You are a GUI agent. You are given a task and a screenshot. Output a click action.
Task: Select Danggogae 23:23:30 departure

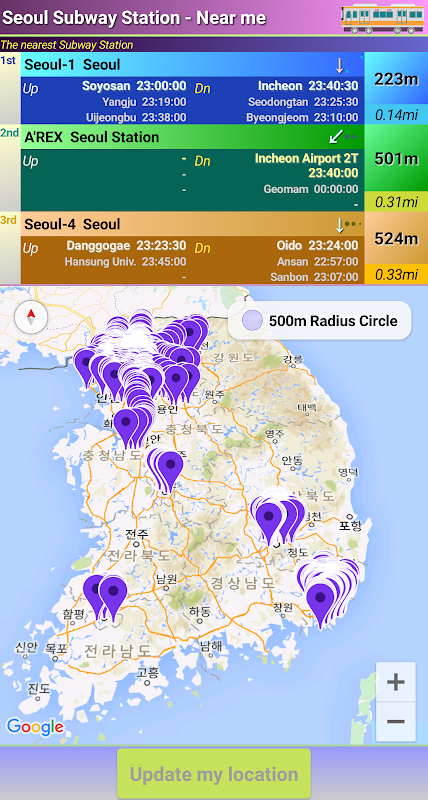(126, 245)
